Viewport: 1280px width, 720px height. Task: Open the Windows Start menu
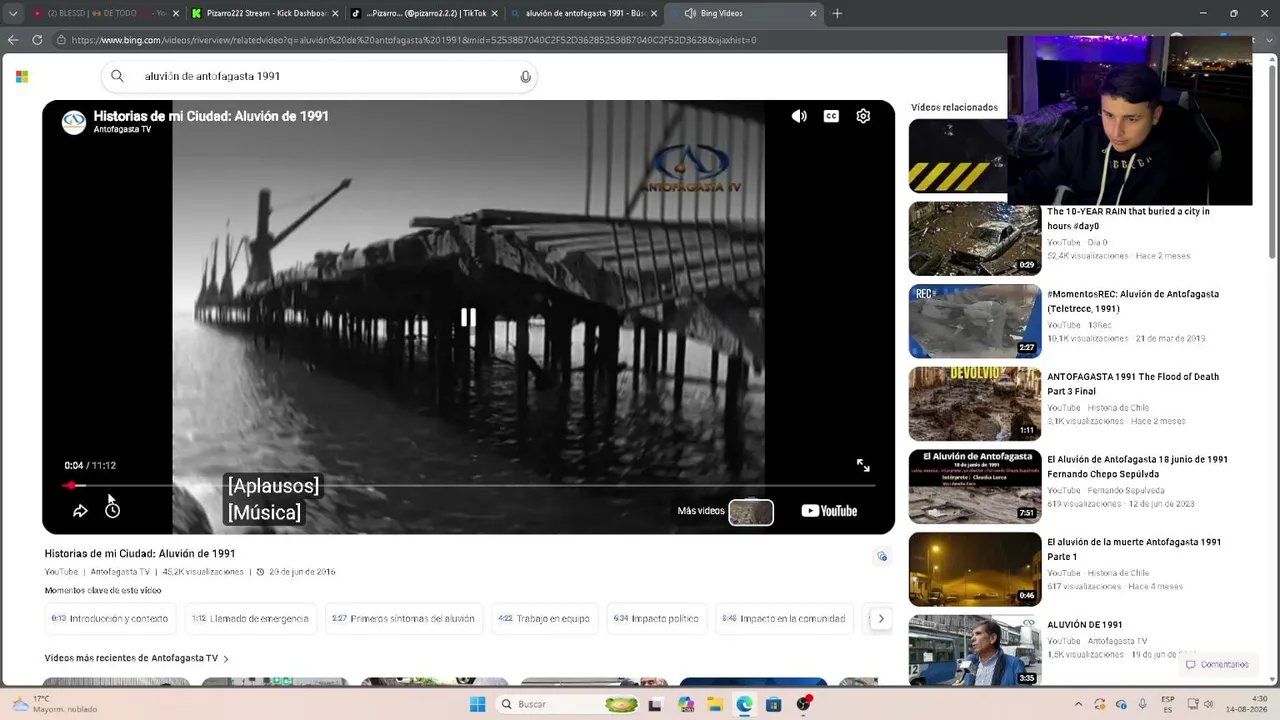click(x=477, y=704)
